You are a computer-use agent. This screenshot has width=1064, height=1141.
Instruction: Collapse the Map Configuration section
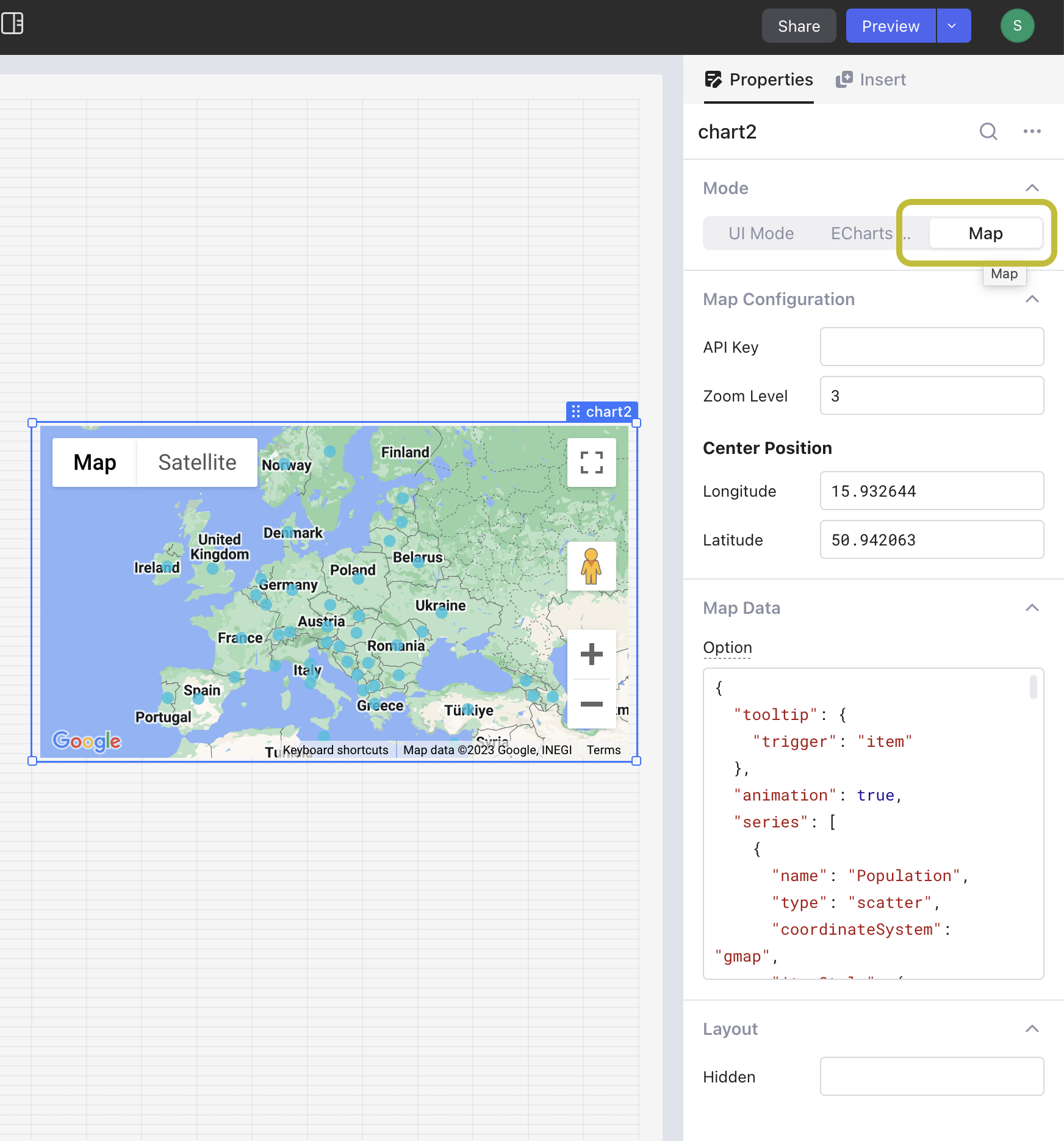tap(1032, 299)
